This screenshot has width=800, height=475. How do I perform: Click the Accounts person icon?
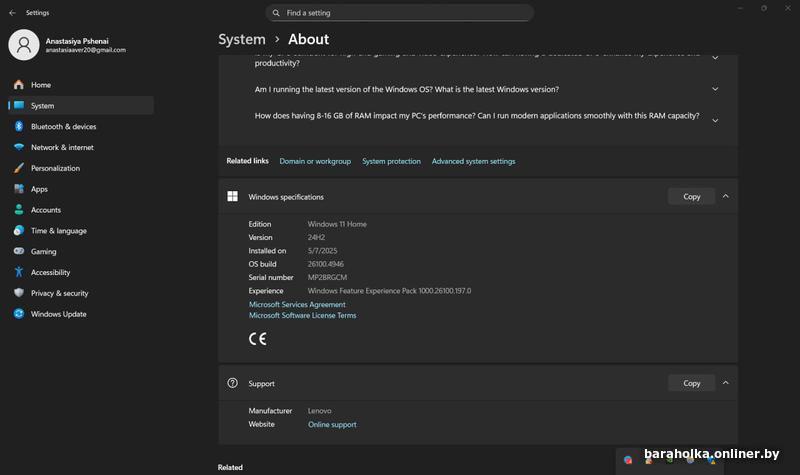coord(19,210)
